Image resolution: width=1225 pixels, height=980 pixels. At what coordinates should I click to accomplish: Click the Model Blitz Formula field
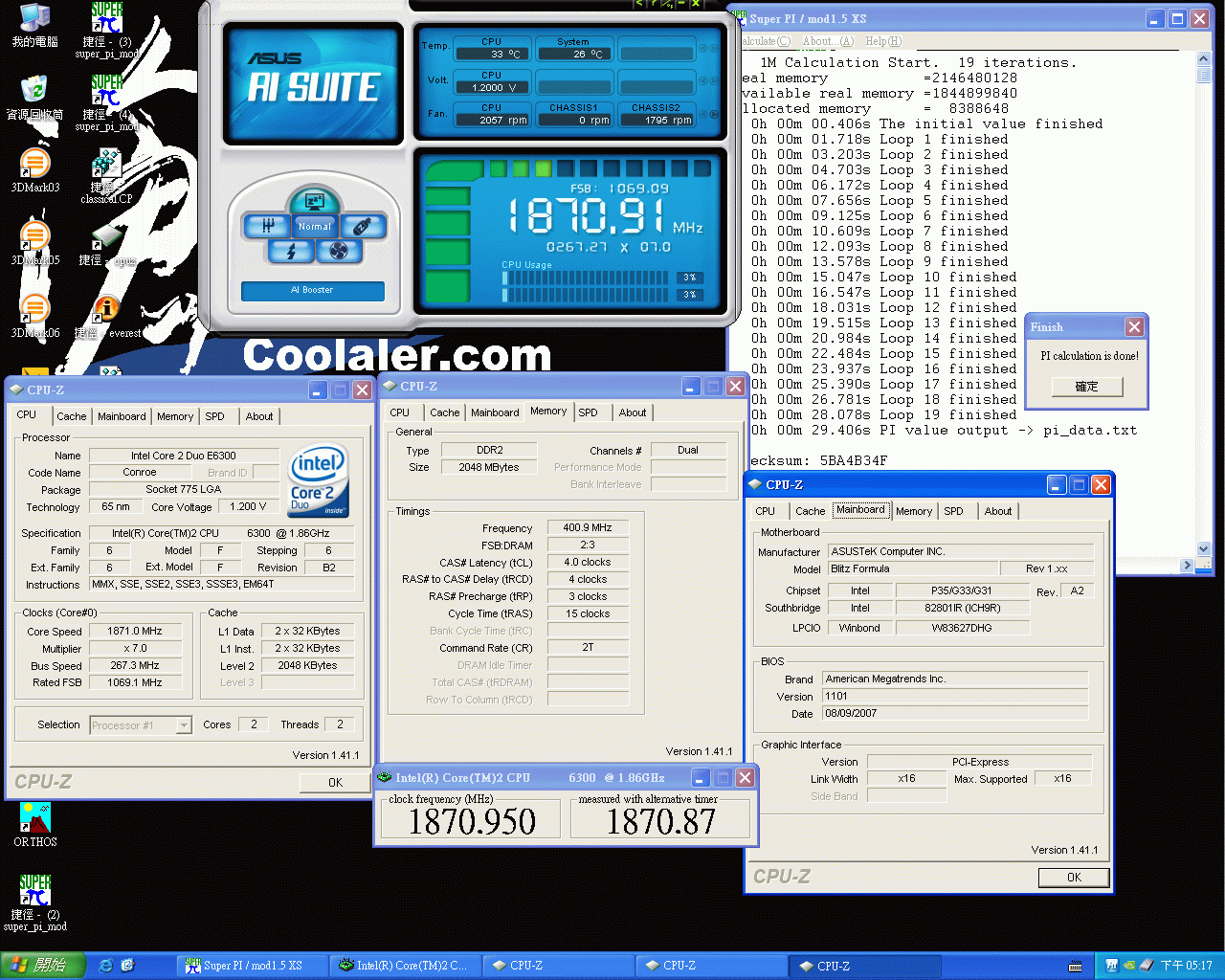(912, 568)
